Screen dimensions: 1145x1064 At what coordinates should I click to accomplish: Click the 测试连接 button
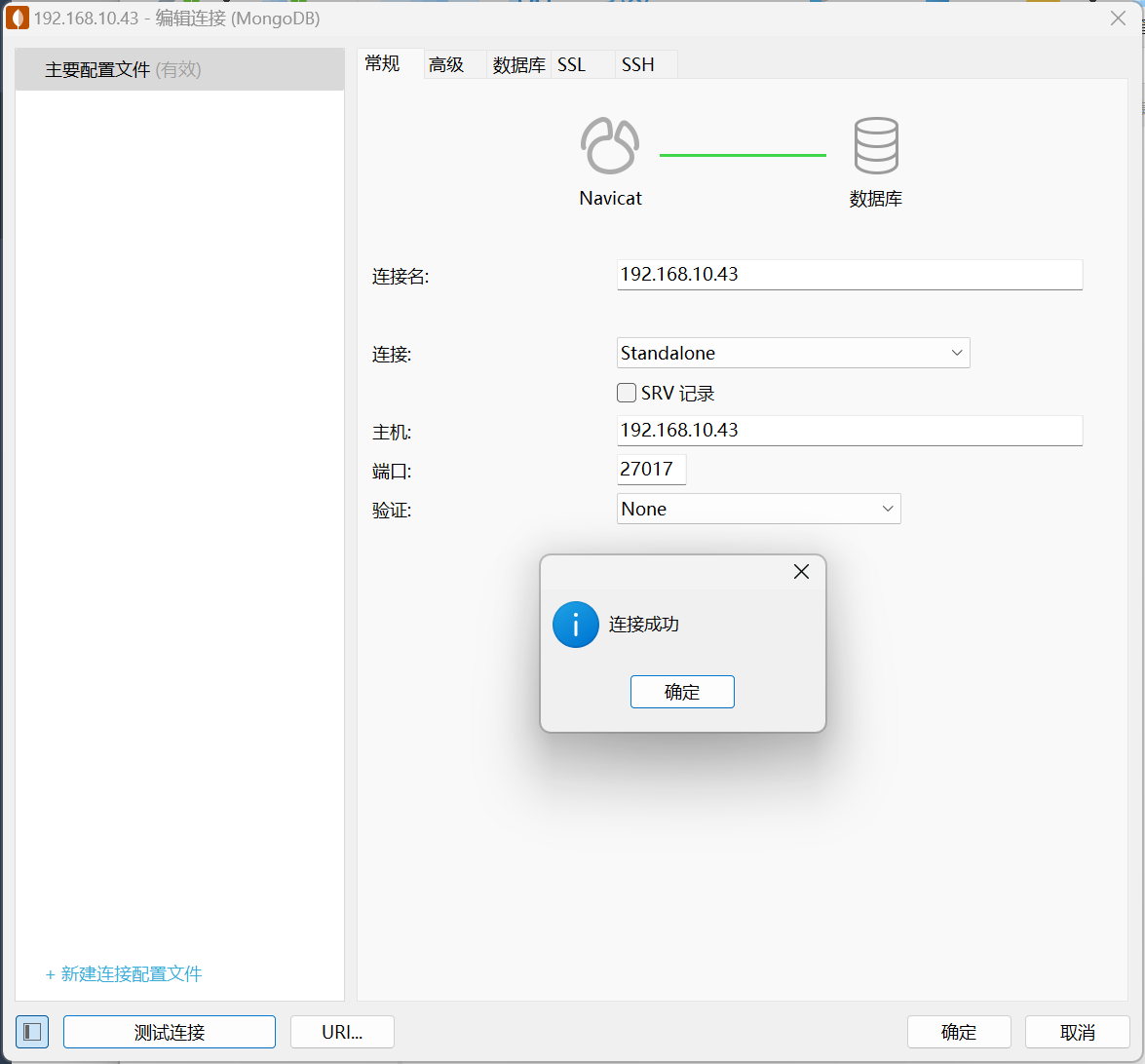(x=170, y=1032)
